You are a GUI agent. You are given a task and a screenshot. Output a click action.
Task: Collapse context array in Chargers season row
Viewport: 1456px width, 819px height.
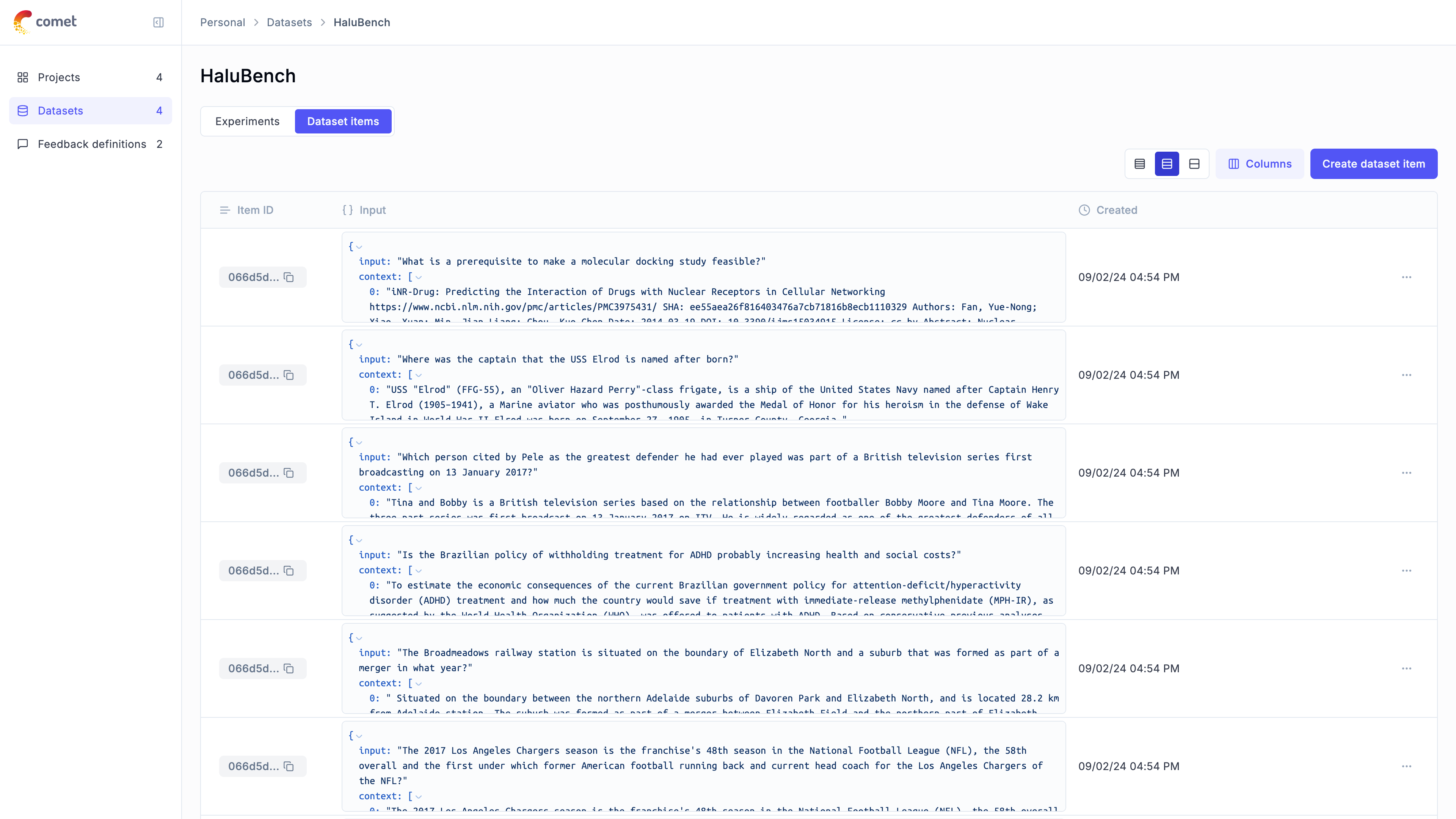(x=418, y=797)
